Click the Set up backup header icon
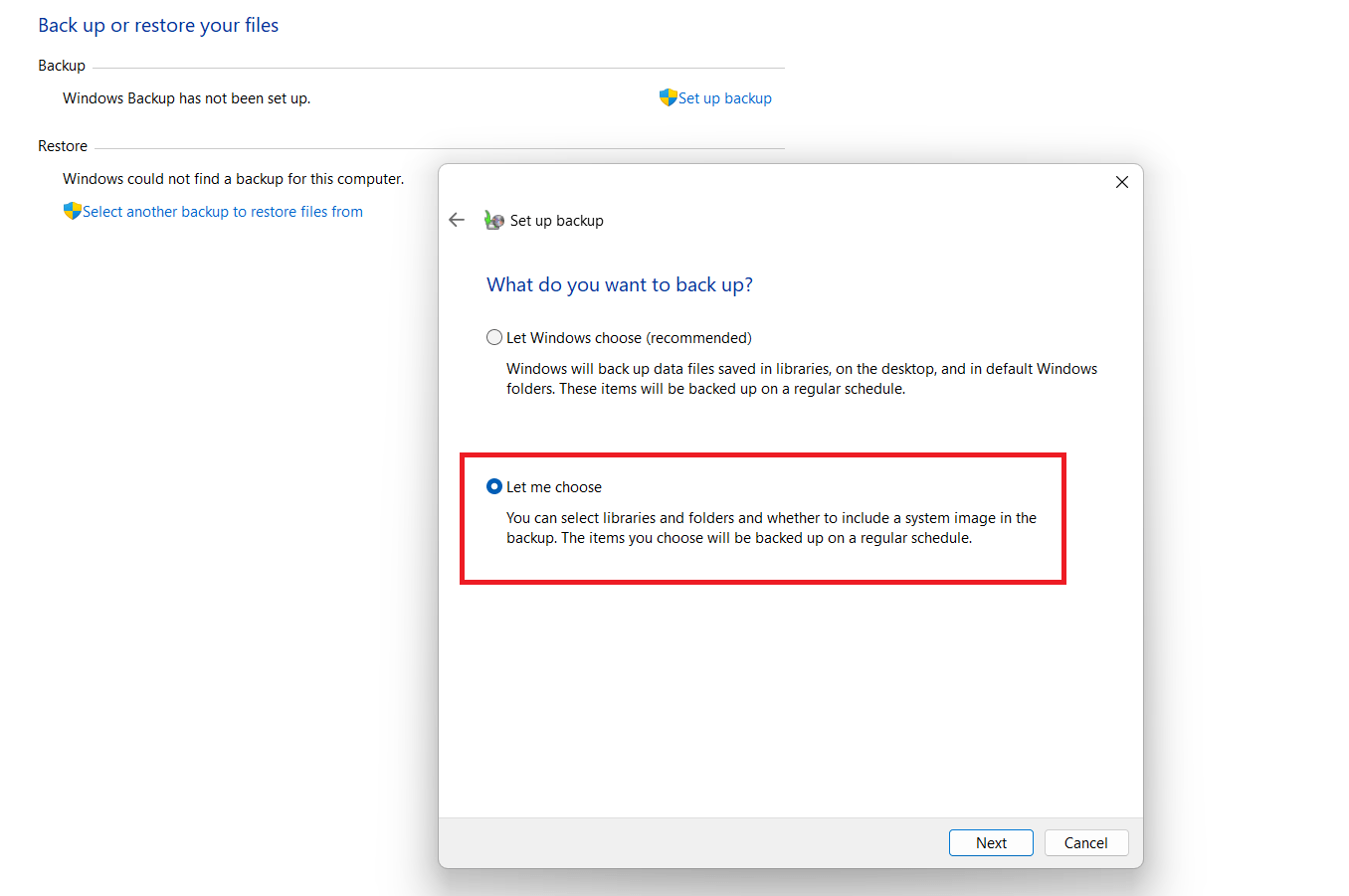The height and width of the screenshot is (896, 1349). pyautogui.click(x=493, y=219)
